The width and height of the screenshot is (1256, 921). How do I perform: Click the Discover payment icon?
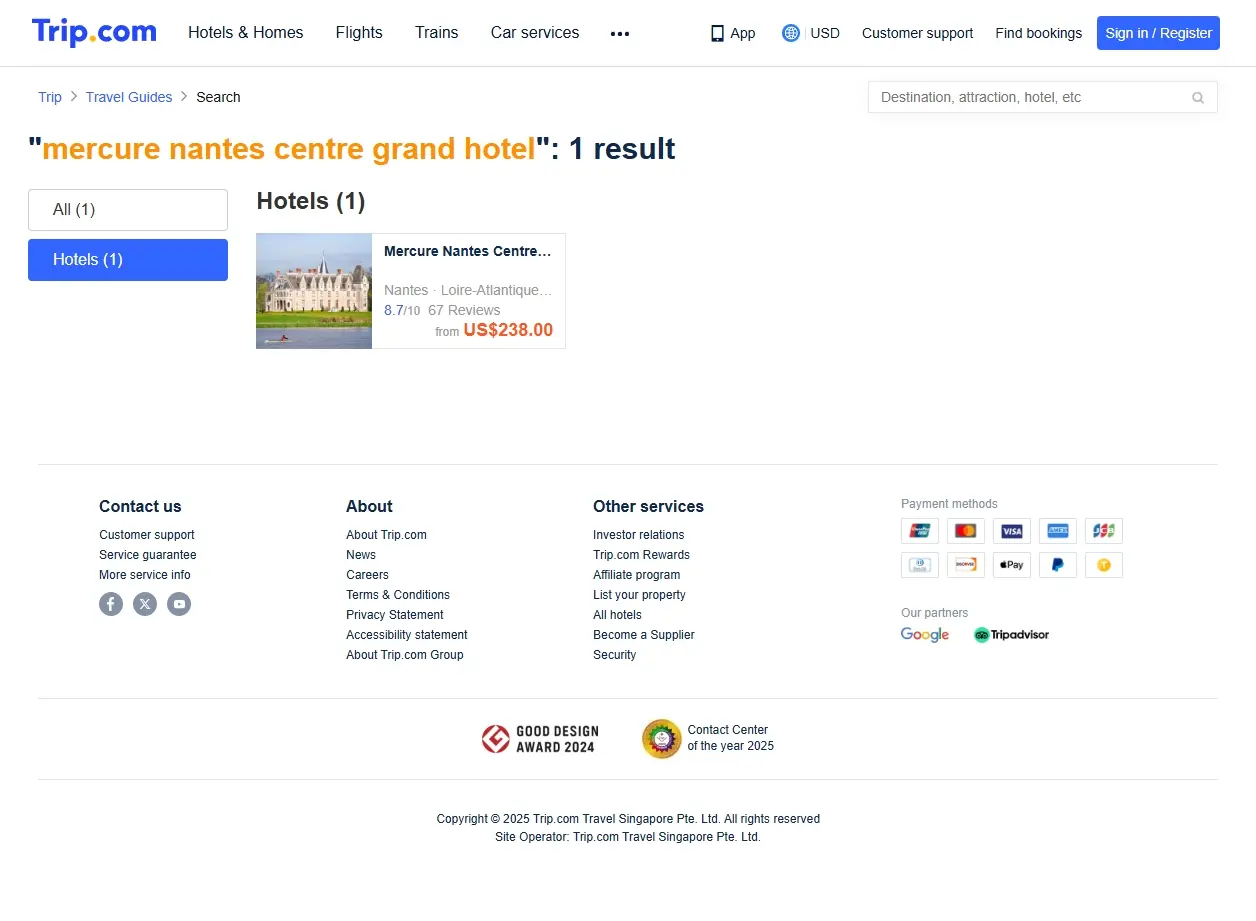(x=966, y=565)
